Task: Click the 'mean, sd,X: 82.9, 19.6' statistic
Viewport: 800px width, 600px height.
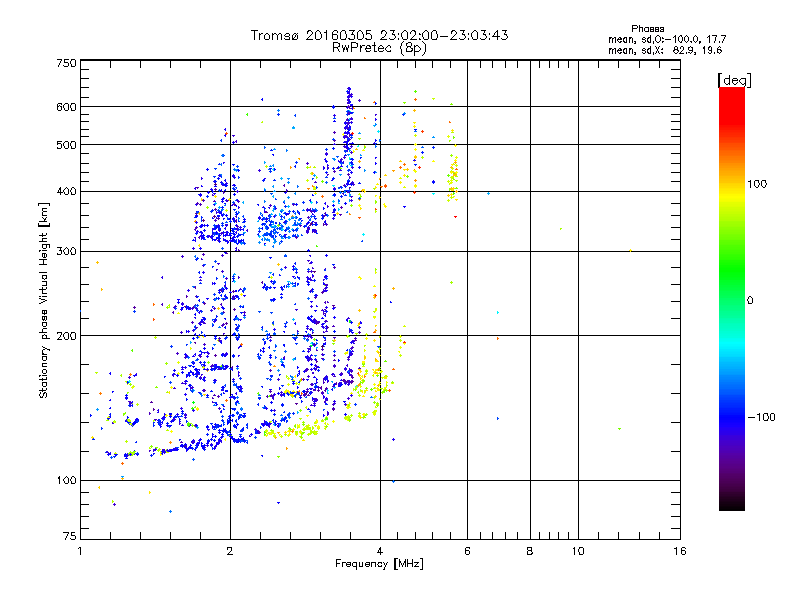Action: 665,50
